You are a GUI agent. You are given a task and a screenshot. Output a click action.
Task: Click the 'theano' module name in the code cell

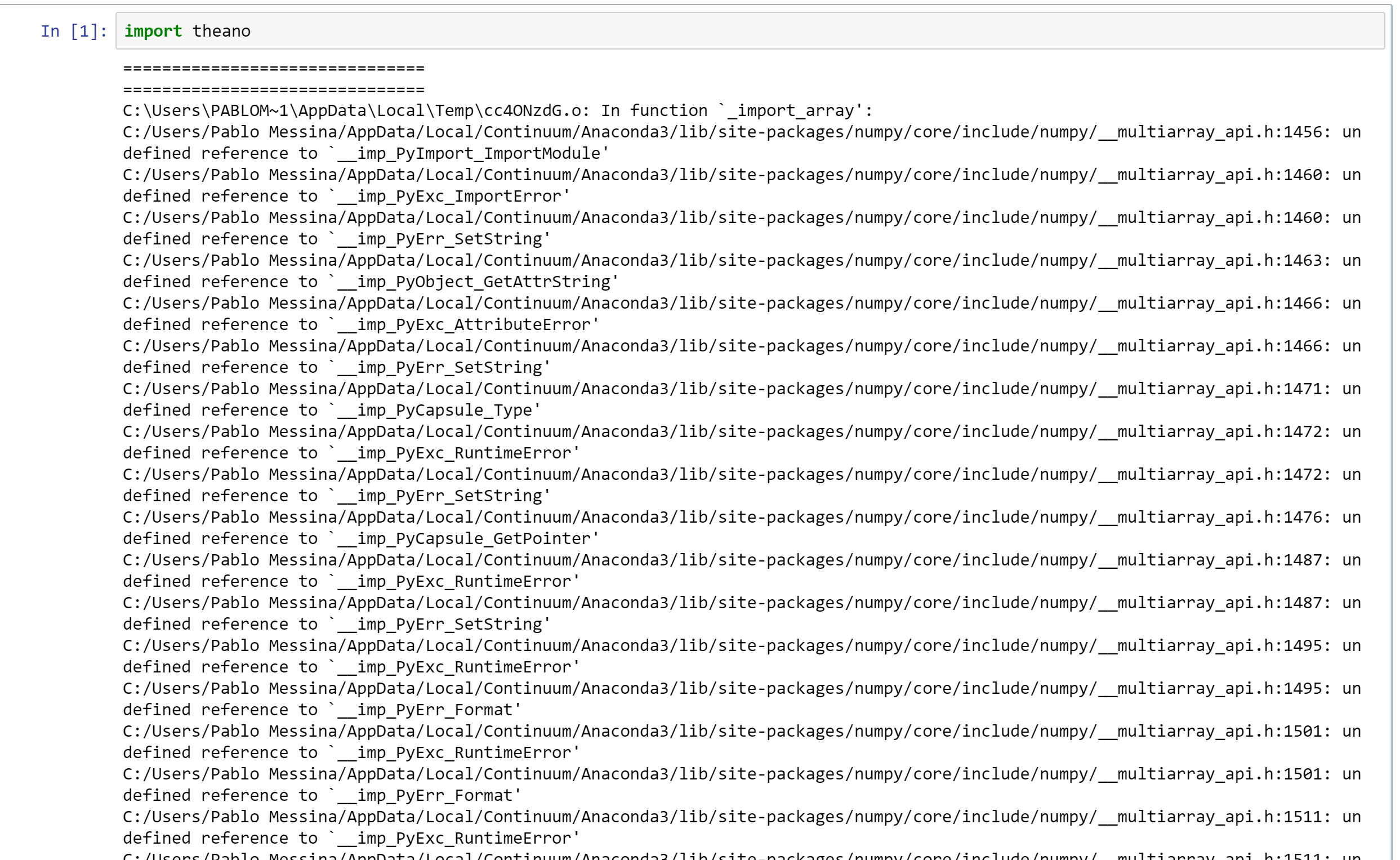[221, 31]
